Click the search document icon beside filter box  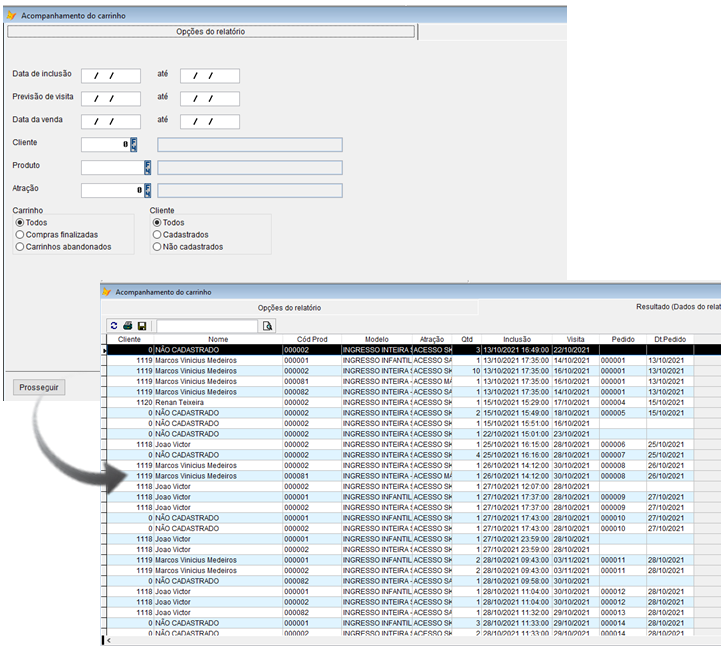[267, 326]
